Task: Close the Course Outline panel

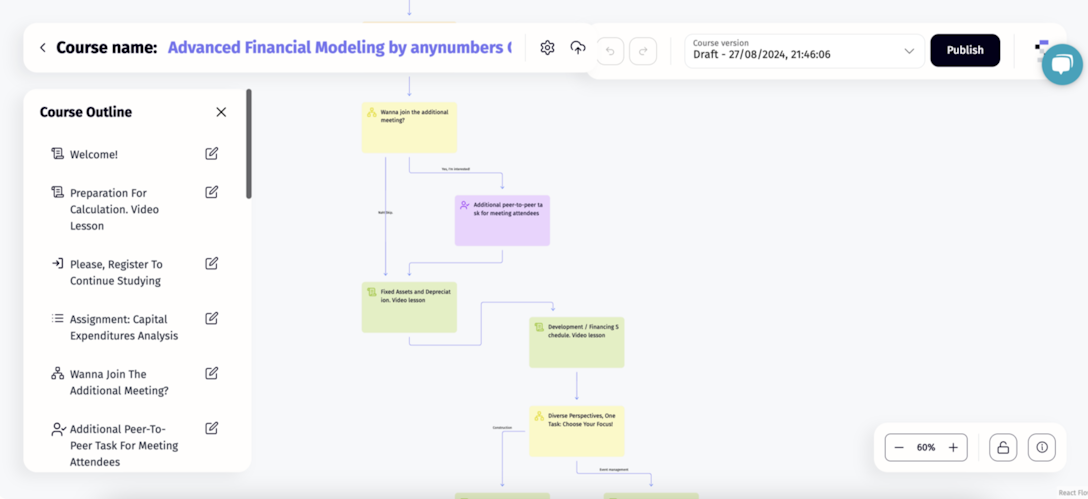Action: click(x=221, y=112)
